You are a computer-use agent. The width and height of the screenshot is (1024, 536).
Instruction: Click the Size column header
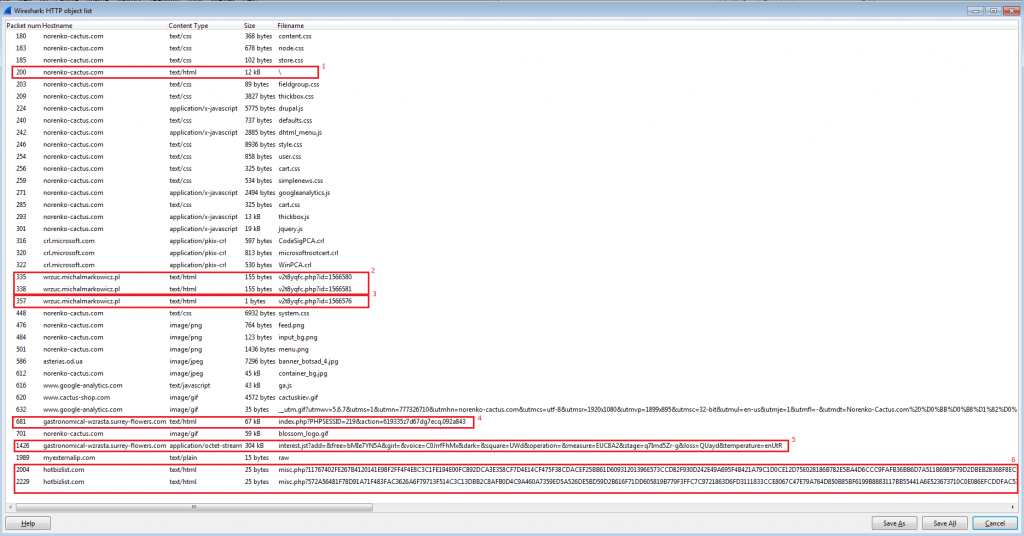tap(249, 25)
